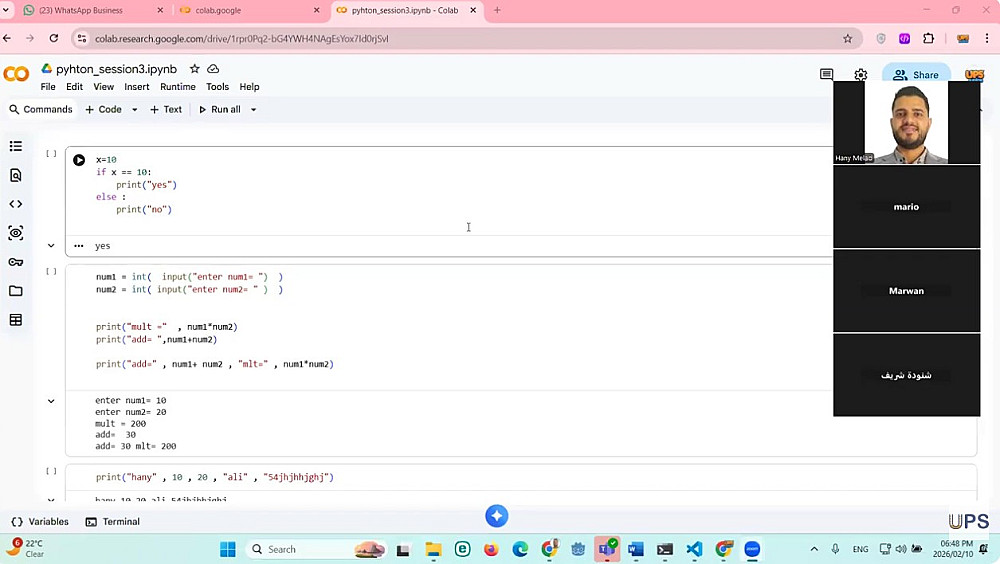Click the Marwan participant tile
The image size is (1000, 564).
pos(906,291)
